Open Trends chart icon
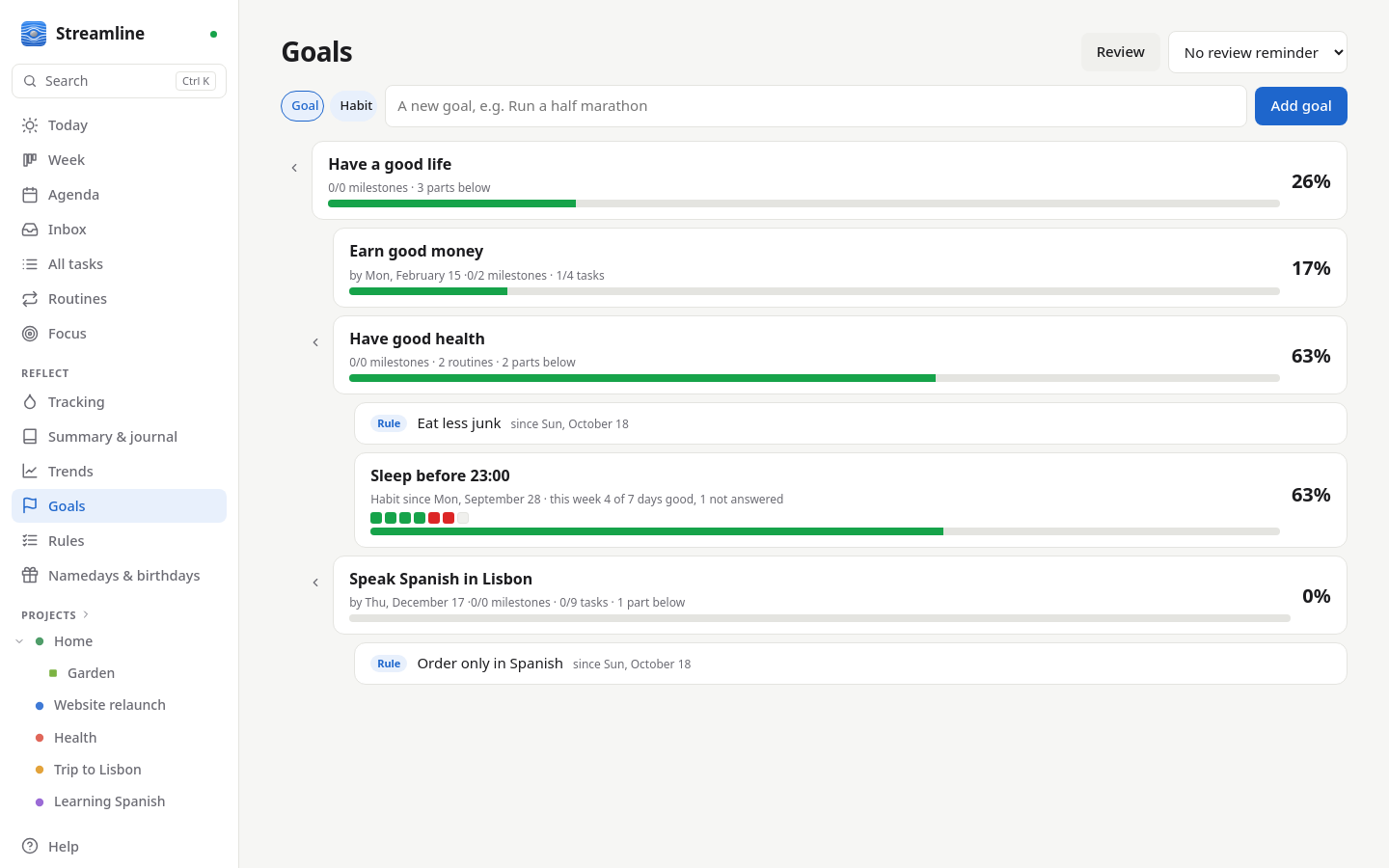 pos(30,472)
